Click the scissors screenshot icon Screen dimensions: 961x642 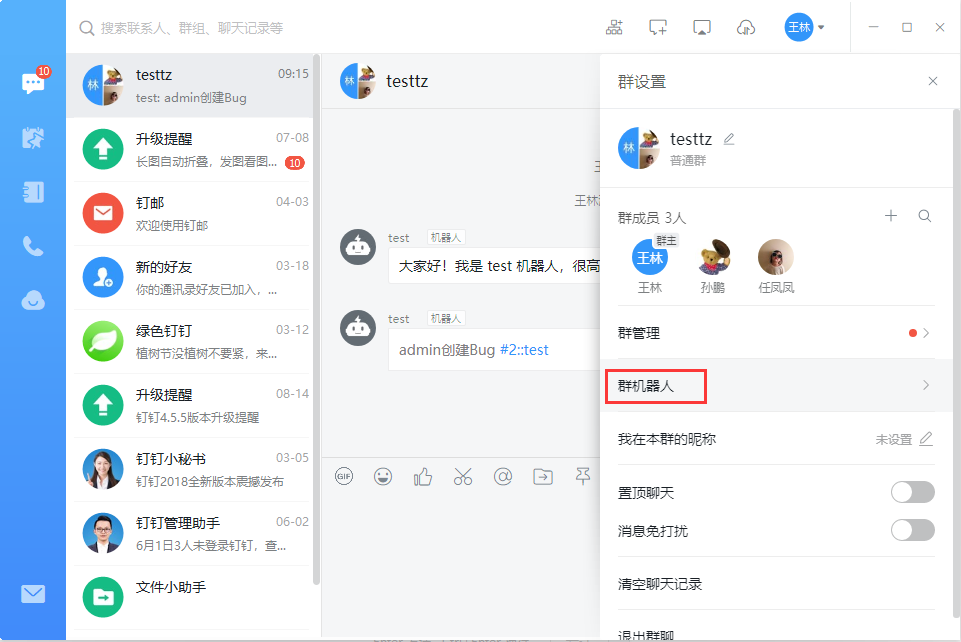point(463,476)
